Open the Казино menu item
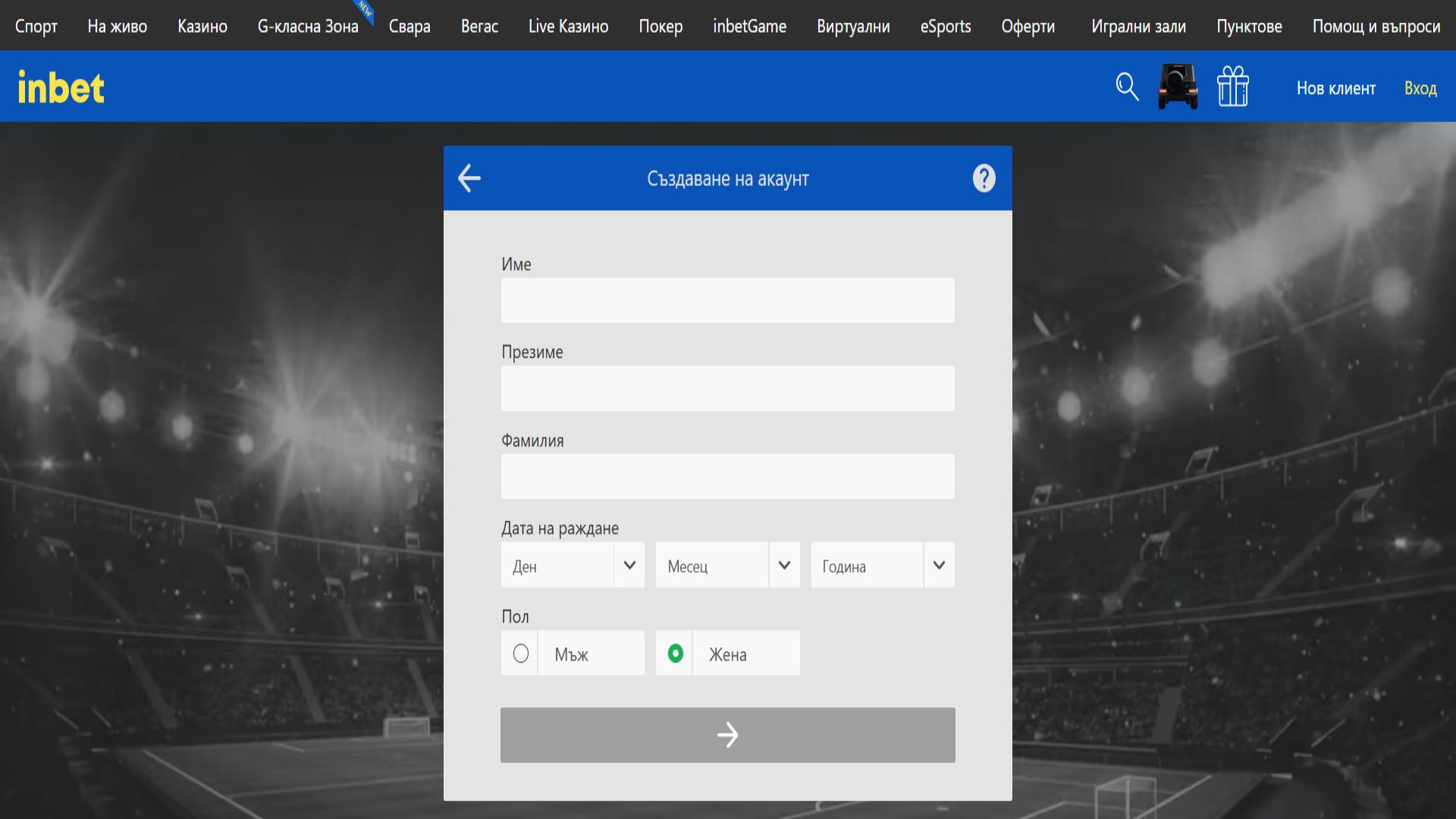The width and height of the screenshot is (1456, 819). (202, 26)
